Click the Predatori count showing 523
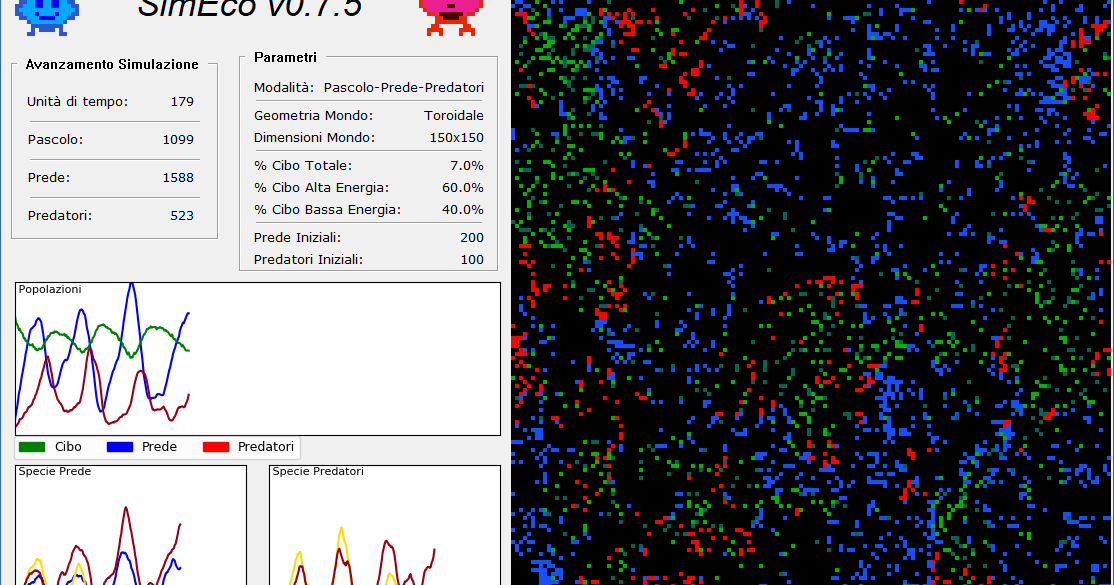 tap(181, 215)
